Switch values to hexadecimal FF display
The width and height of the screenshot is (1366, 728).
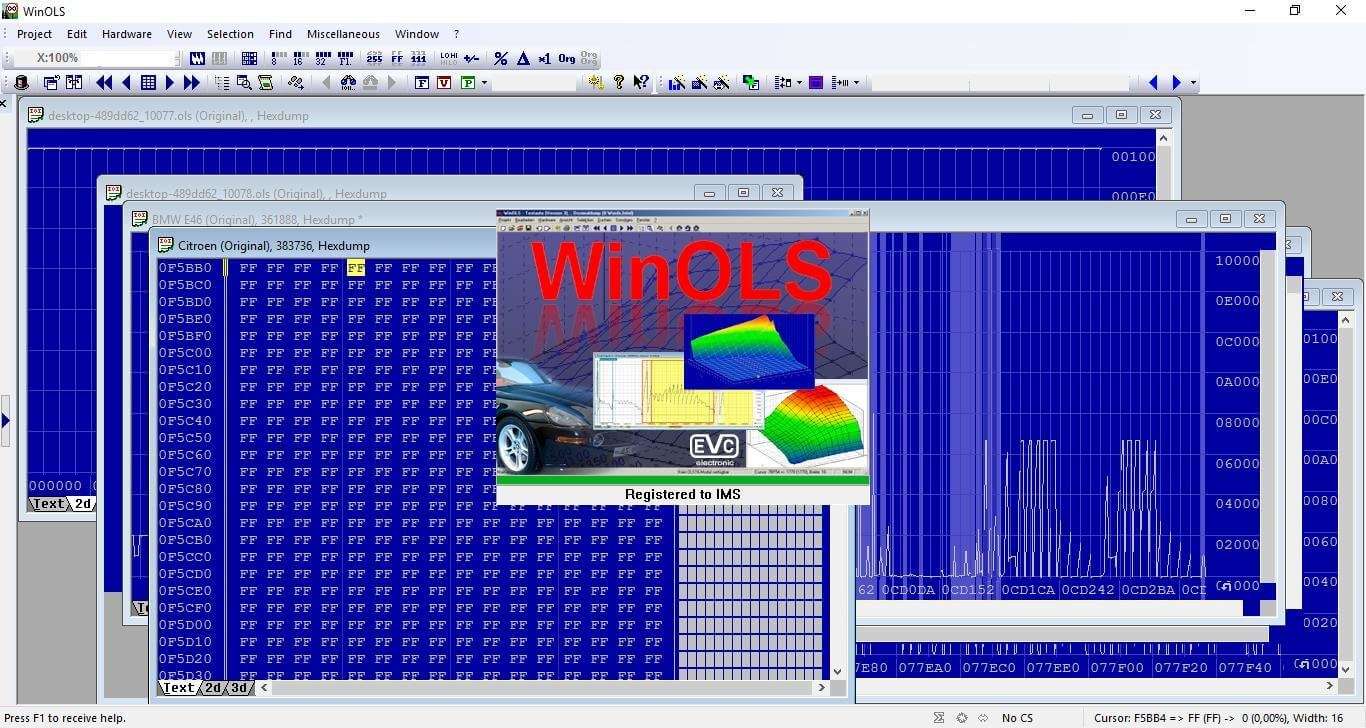tap(397, 59)
